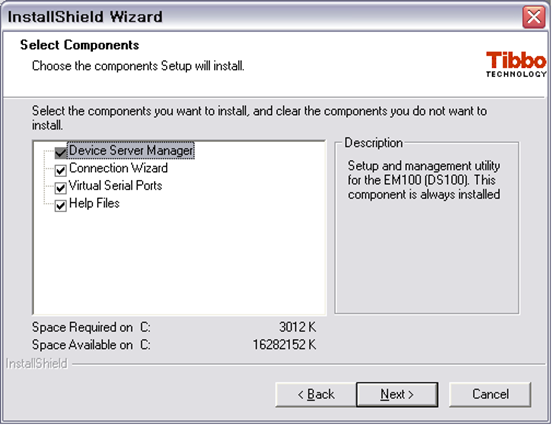Select the Virtual Serial Ports component label
The height and width of the screenshot is (425, 552).
pos(115,186)
